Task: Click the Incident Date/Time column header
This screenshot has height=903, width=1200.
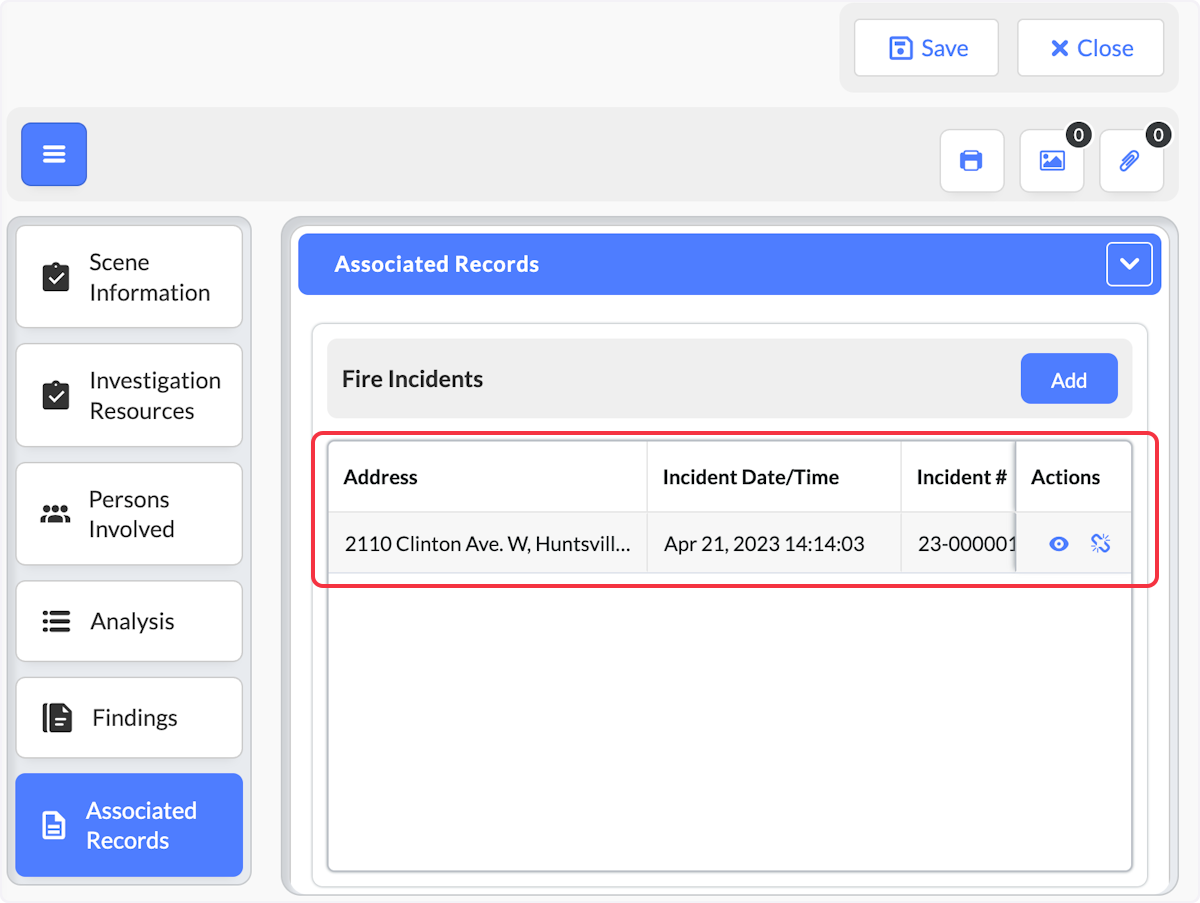Action: (774, 477)
